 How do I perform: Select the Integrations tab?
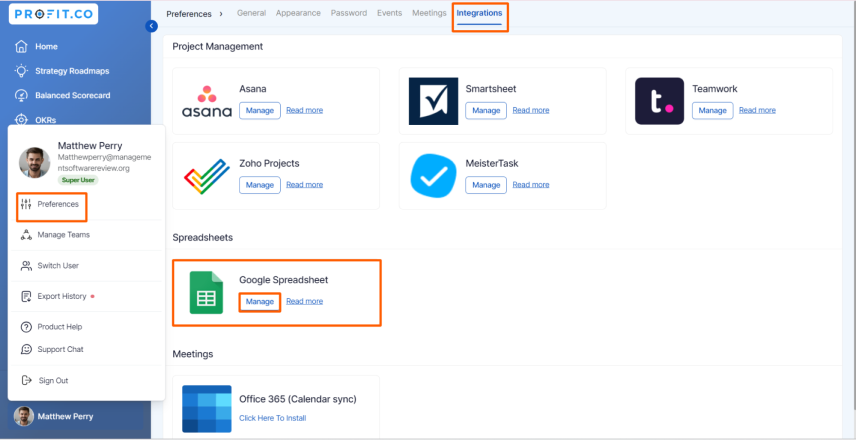click(479, 13)
